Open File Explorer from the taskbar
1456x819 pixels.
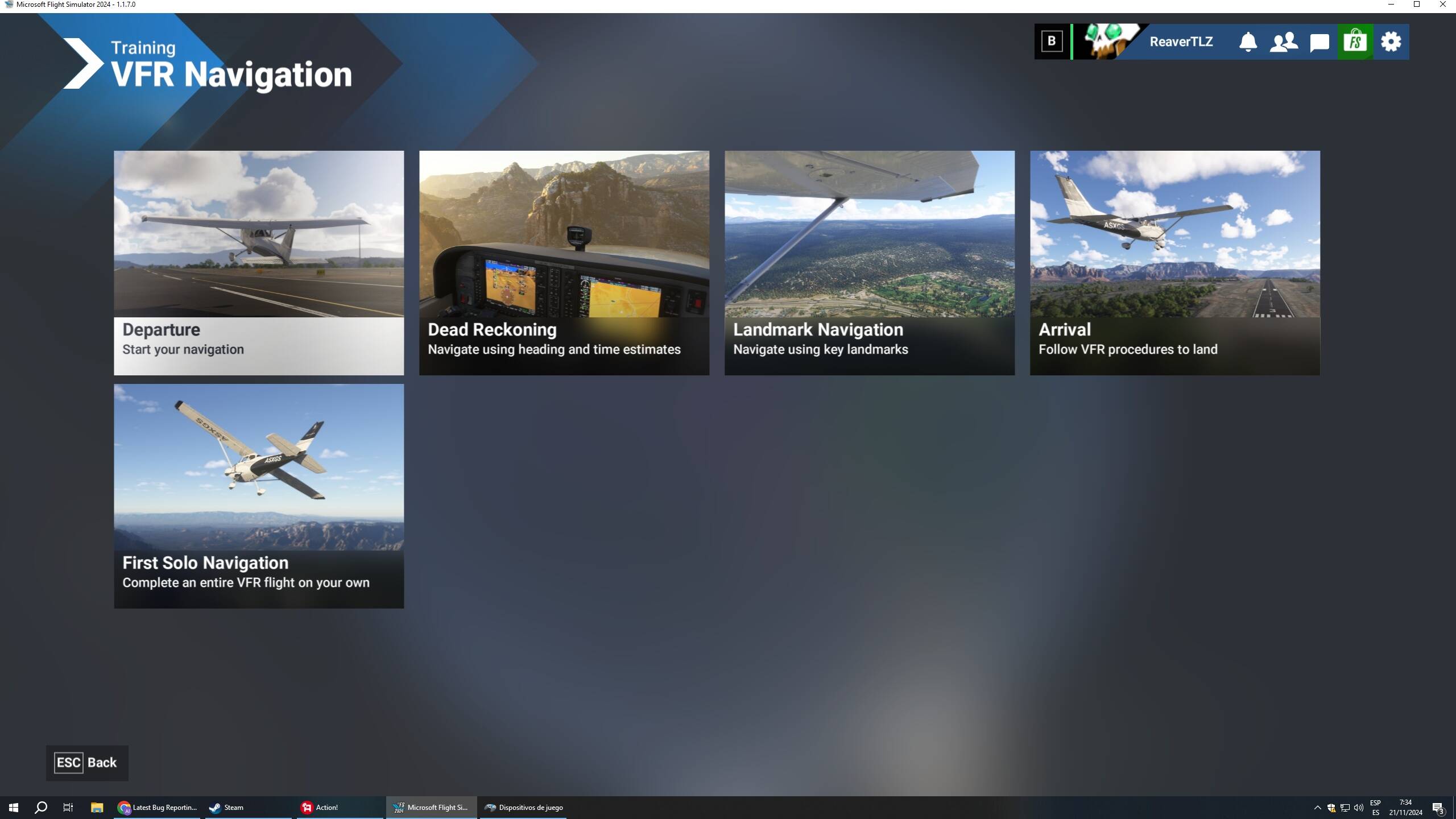97,807
